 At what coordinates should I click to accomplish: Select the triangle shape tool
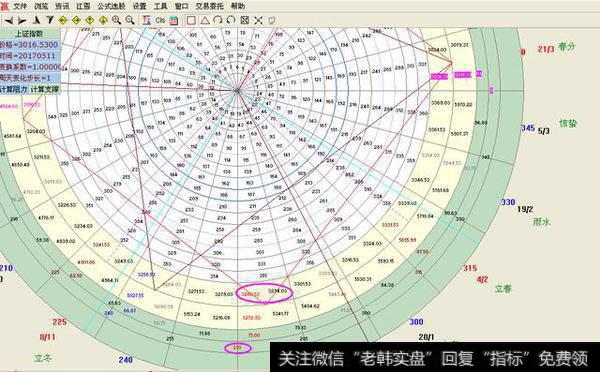coord(205,20)
